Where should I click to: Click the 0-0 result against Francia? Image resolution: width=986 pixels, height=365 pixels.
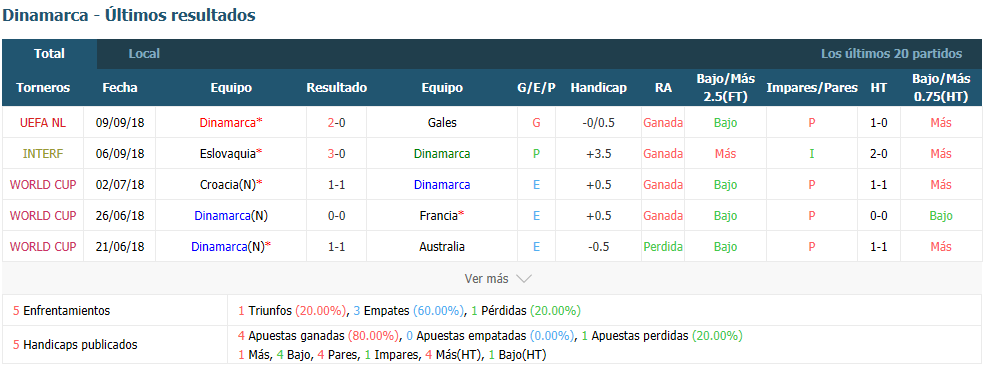click(x=336, y=215)
